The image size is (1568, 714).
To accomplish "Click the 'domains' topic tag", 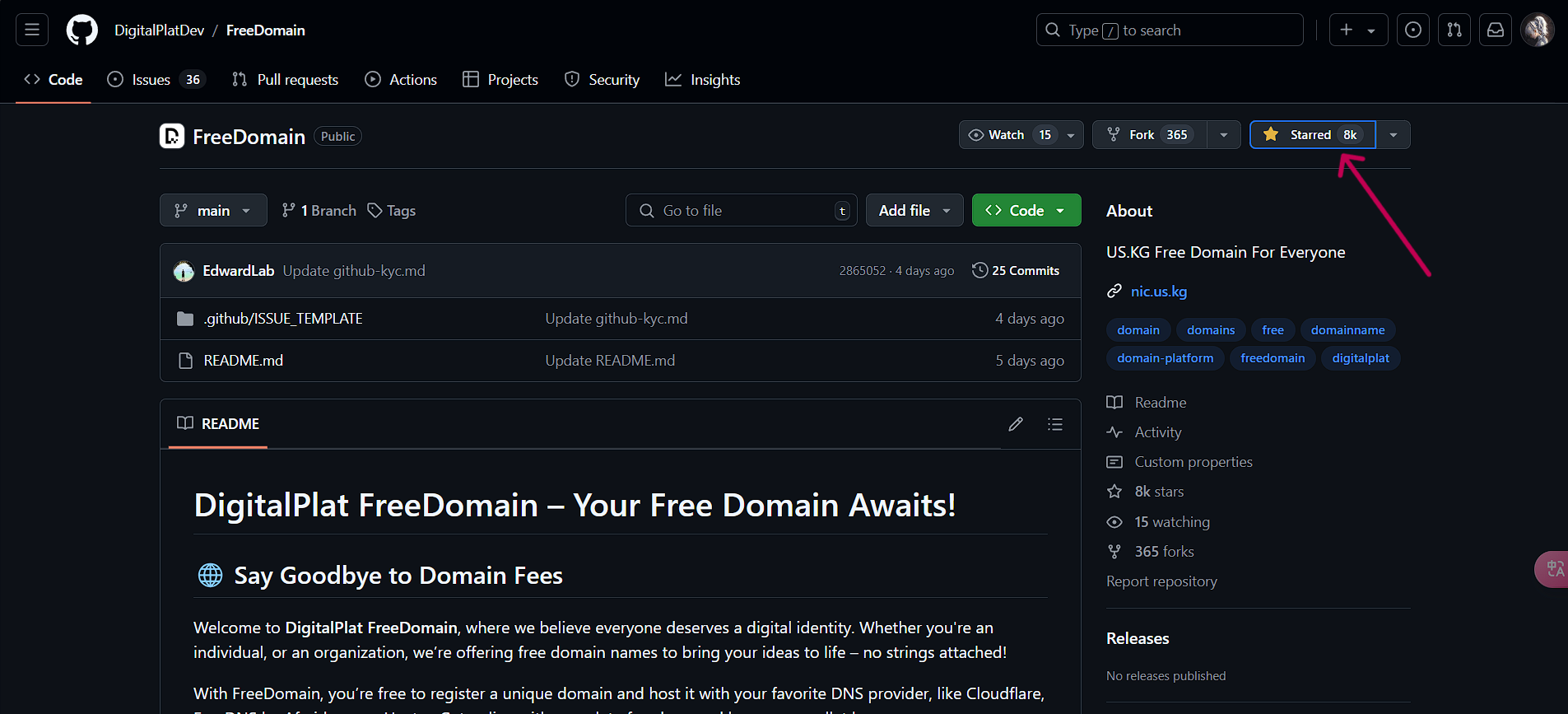I will pos(1211,330).
